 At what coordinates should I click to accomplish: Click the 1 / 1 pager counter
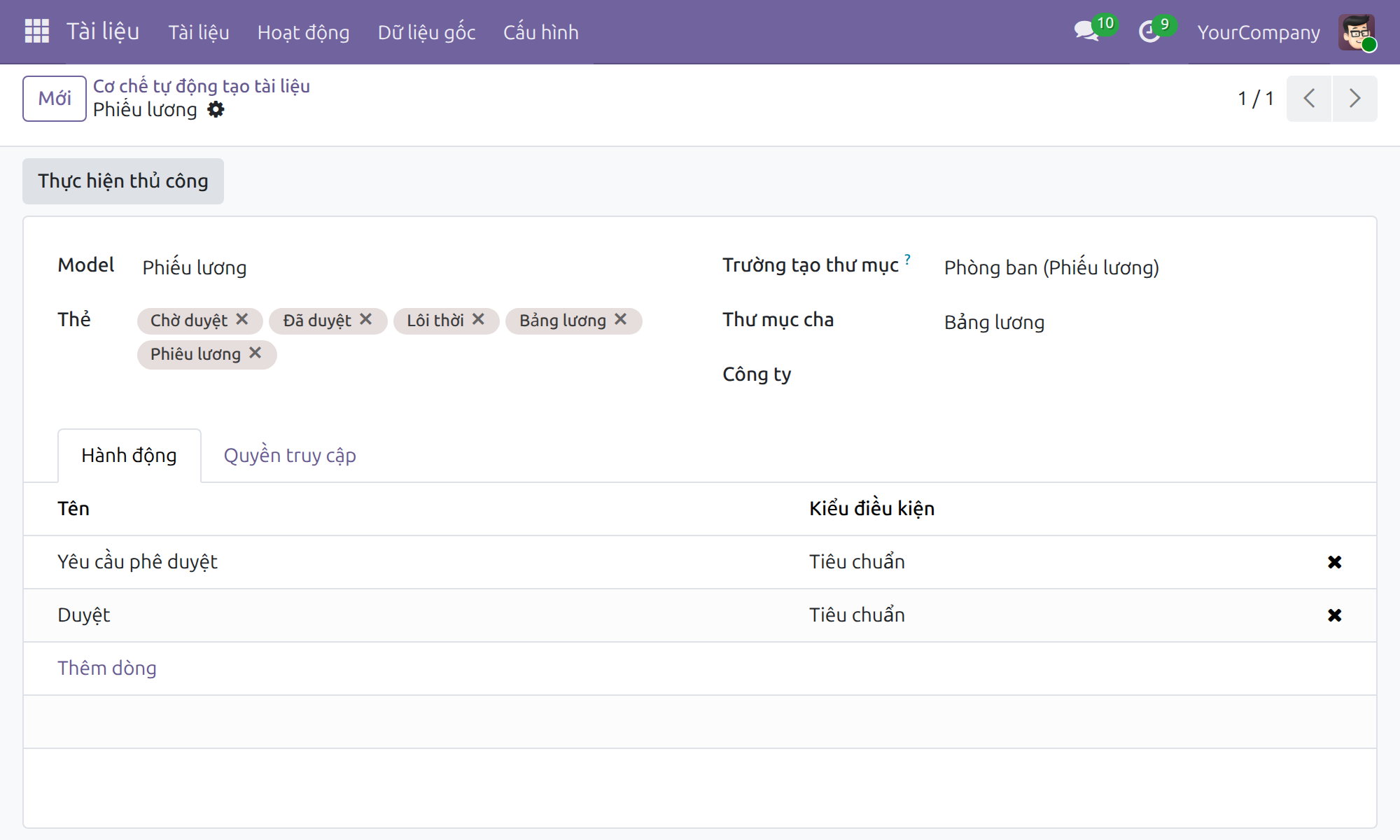(x=1256, y=99)
